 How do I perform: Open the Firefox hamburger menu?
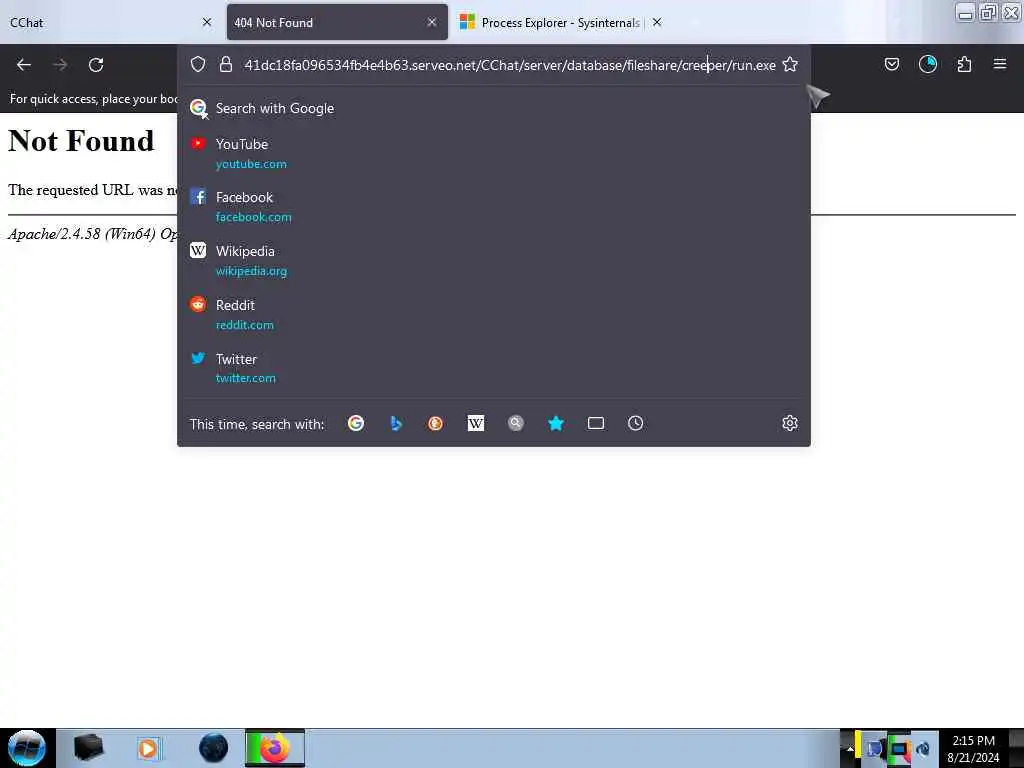[1000, 64]
